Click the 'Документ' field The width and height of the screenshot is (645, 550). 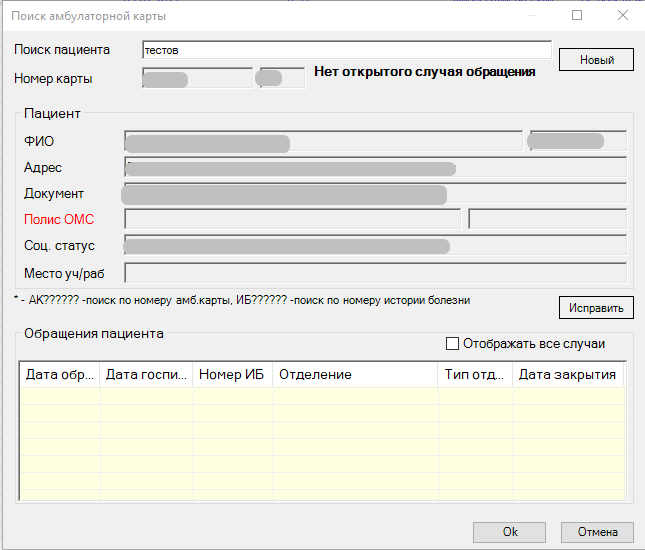coord(375,193)
